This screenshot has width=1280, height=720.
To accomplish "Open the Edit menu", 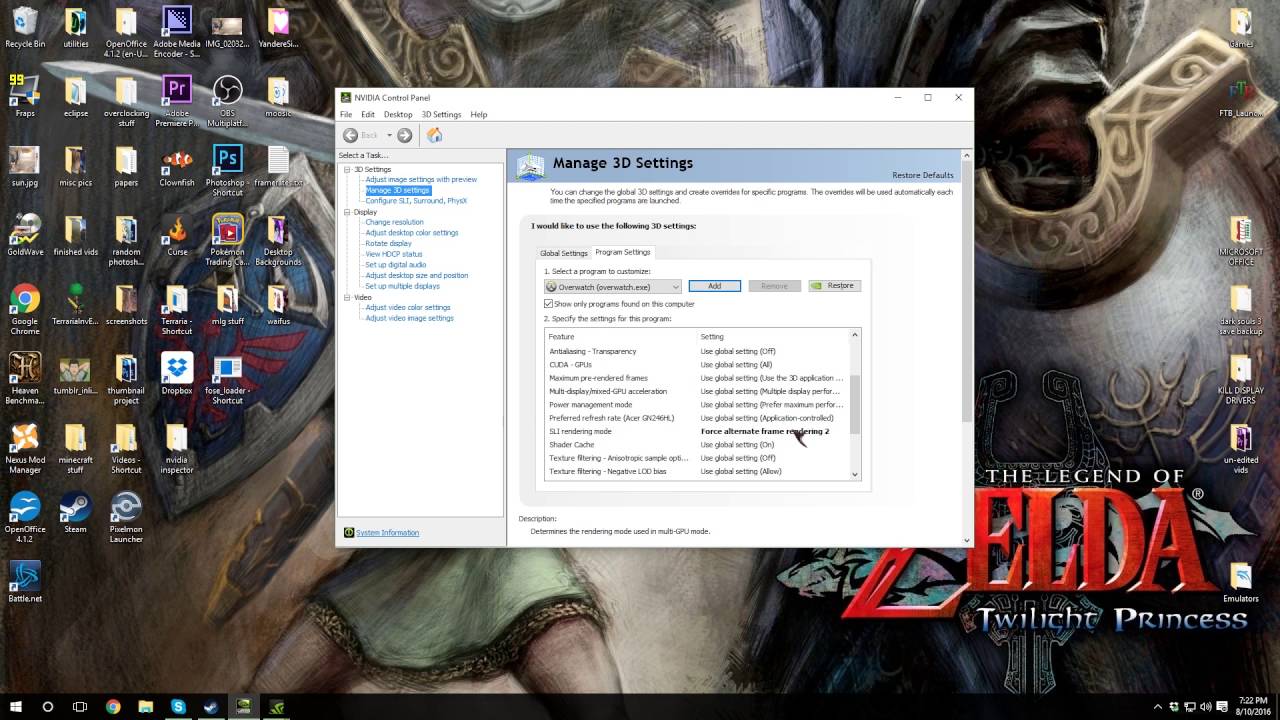I will click(368, 114).
